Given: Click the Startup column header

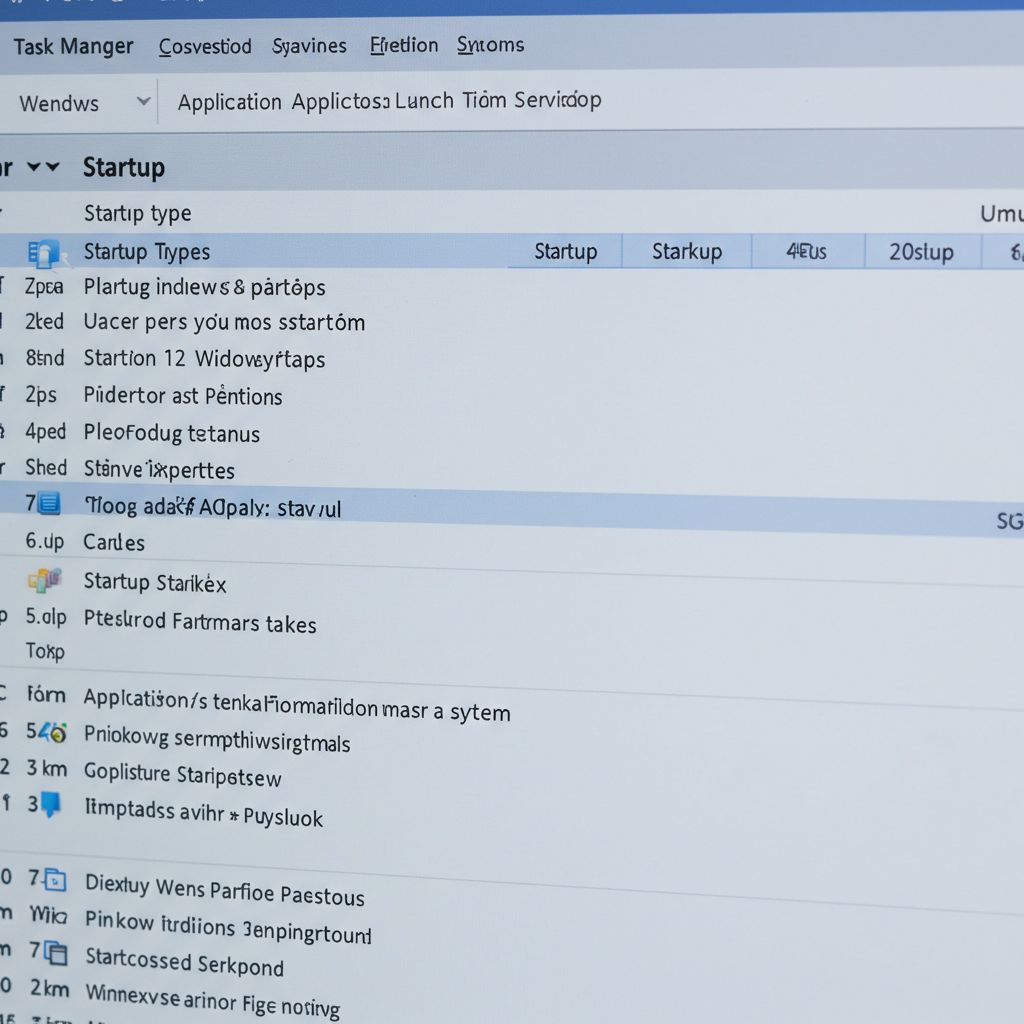Looking at the screenshot, I should tap(566, 251).
